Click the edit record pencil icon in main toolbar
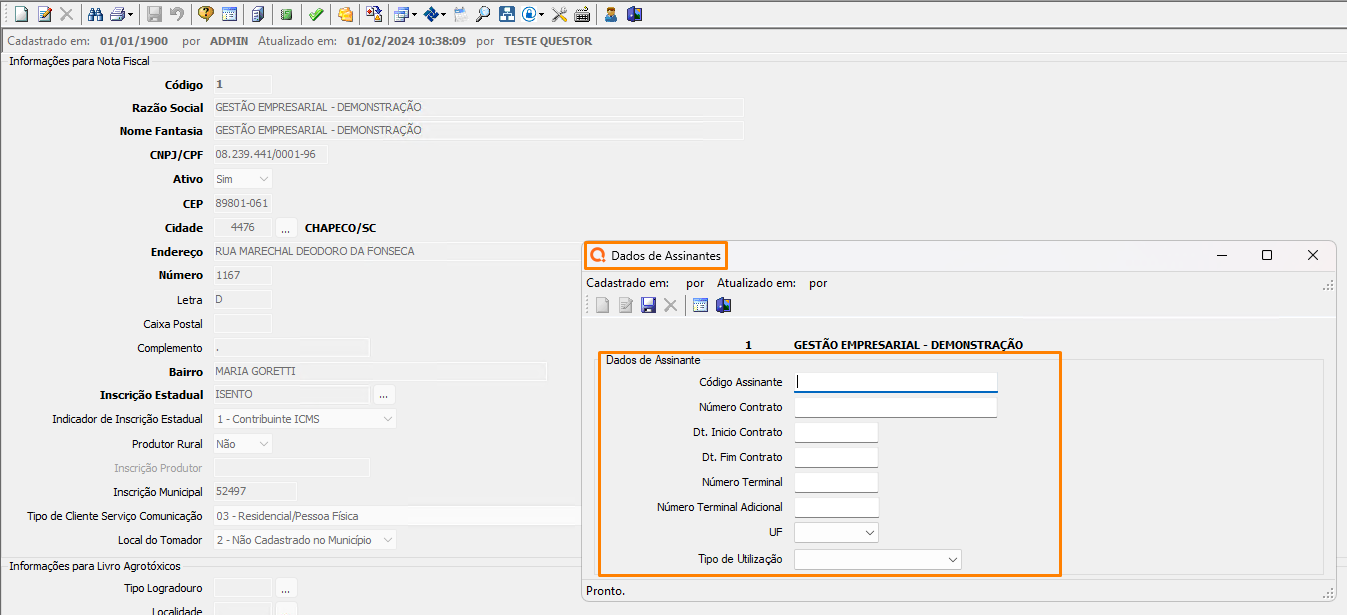The image size is (1347, 615). click(44, 14)
